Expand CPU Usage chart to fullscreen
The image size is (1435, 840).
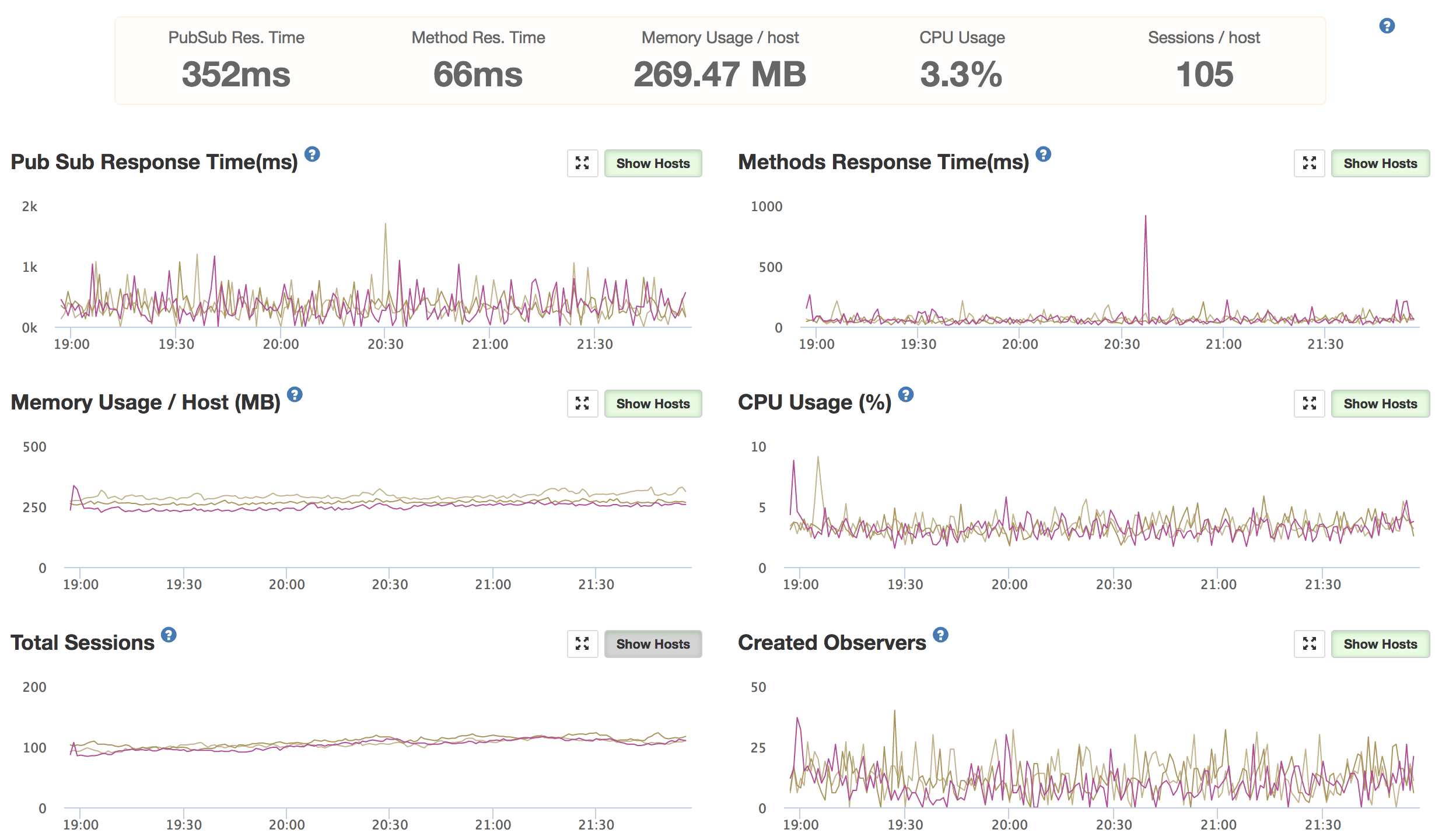(1310, 404)
